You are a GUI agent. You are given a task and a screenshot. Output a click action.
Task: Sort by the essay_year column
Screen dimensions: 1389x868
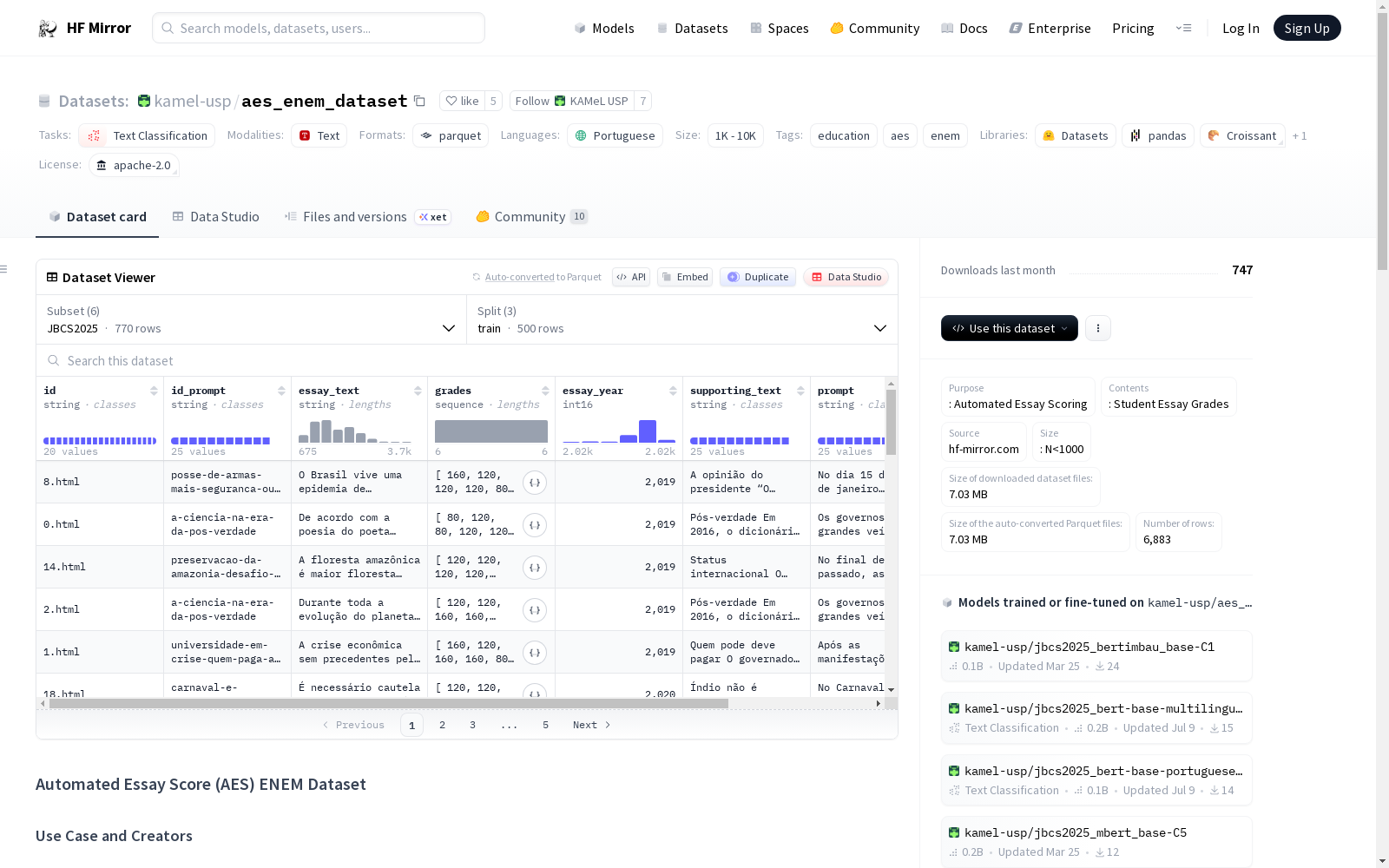tap(673, 391)
